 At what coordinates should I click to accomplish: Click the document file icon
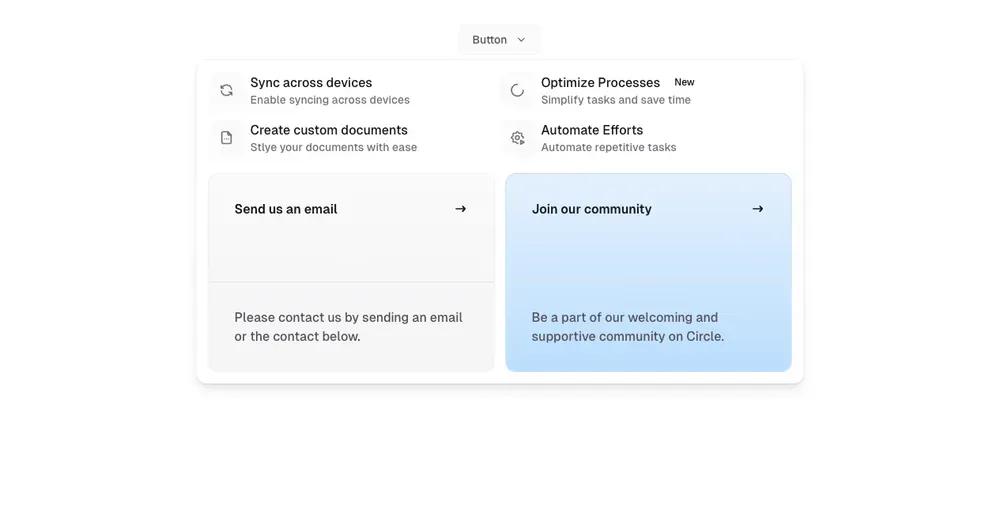click(227, 138)
